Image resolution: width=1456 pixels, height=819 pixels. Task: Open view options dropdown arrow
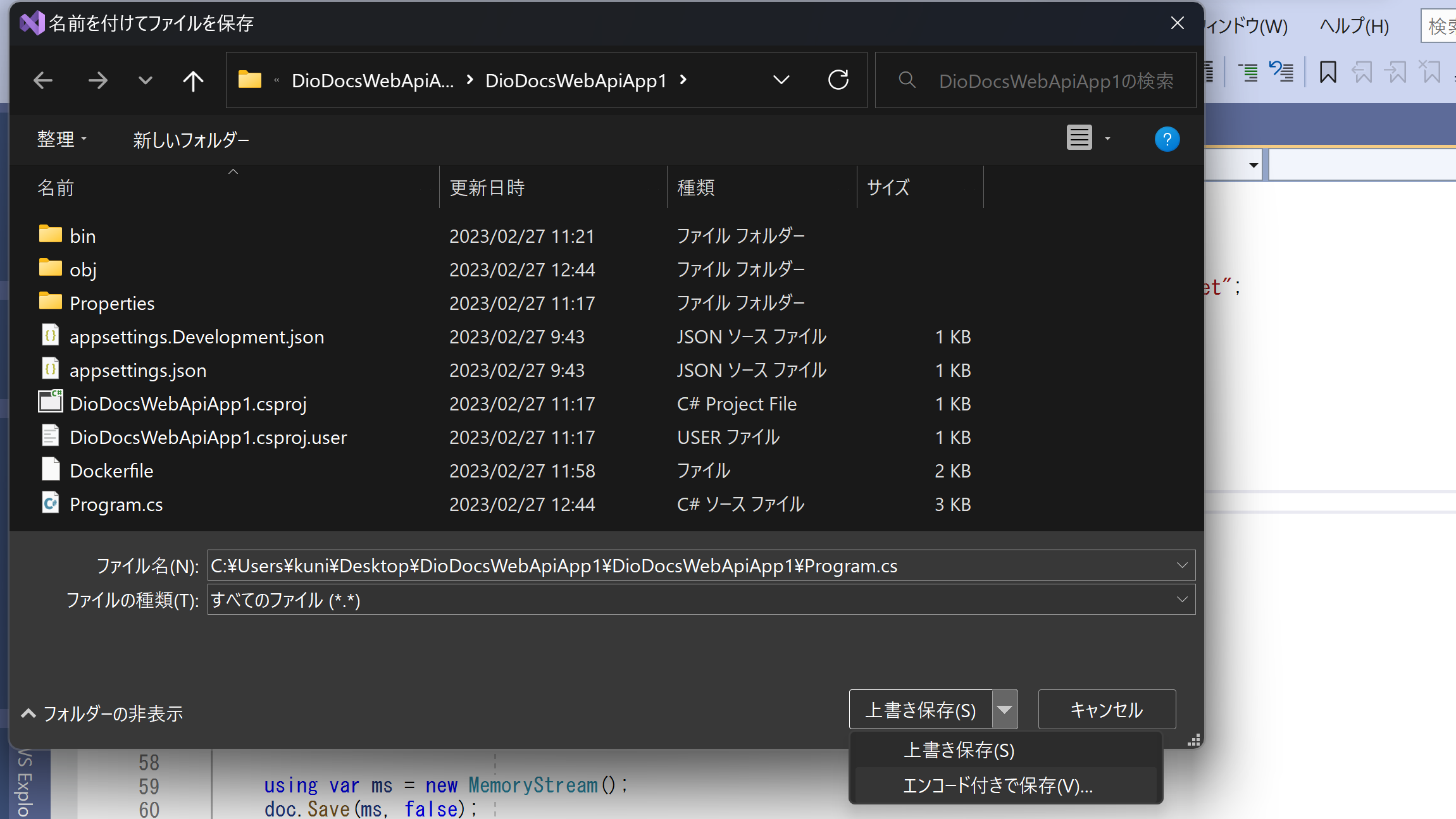1107,139
